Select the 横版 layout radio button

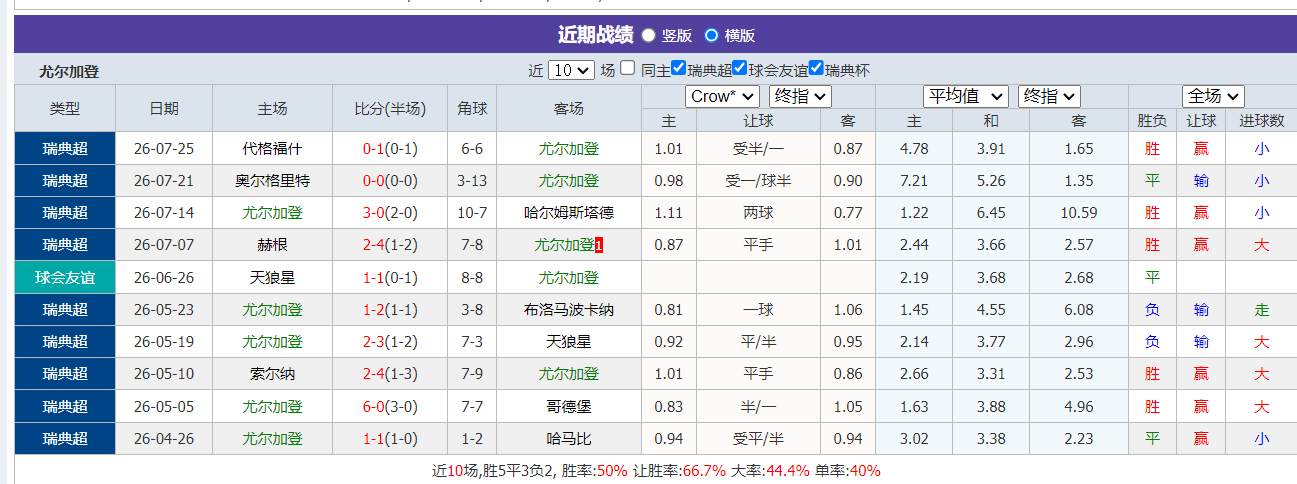point(711,35)
